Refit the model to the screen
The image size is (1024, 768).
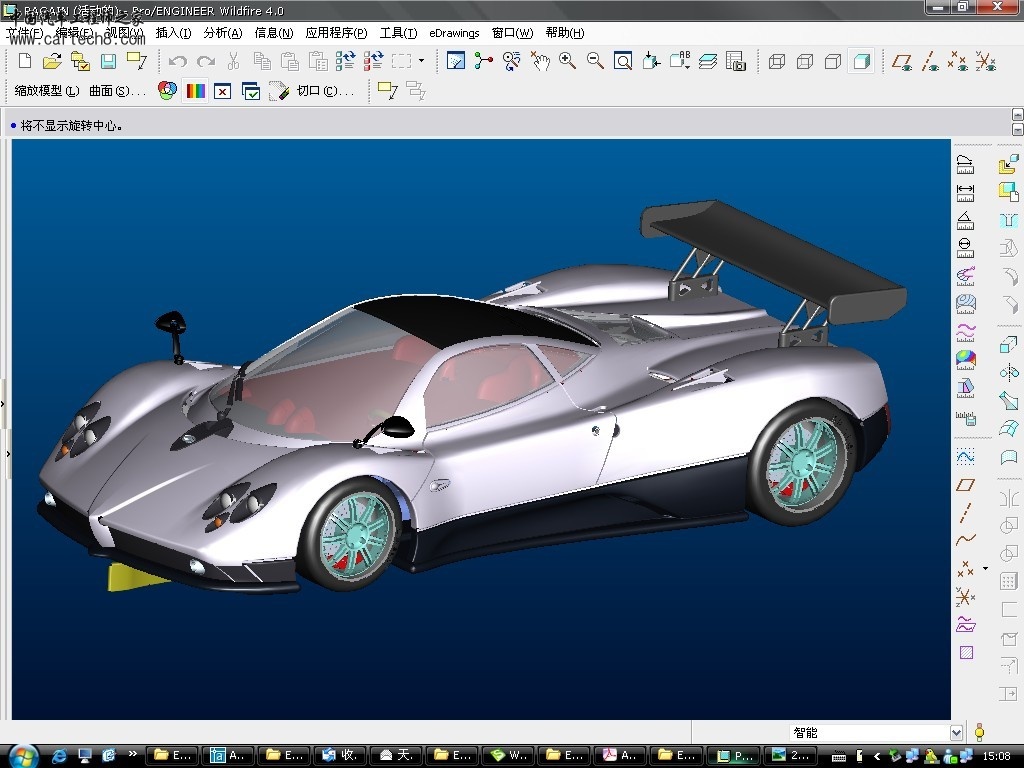click(x=623, y=61)
